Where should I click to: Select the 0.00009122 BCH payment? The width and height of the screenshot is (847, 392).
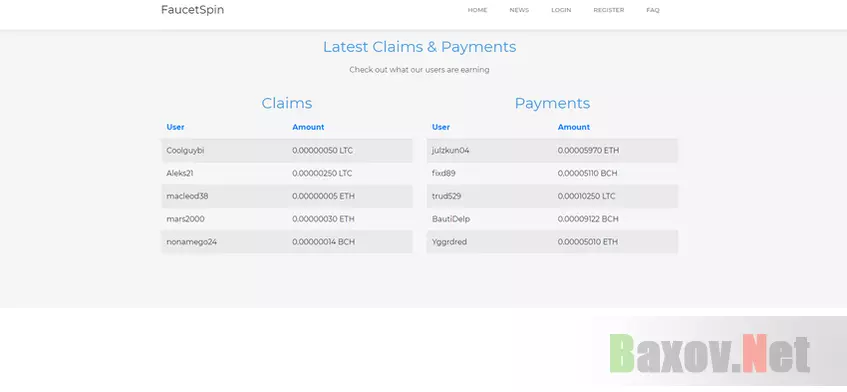pyautogui.click(x=588, y=219)
